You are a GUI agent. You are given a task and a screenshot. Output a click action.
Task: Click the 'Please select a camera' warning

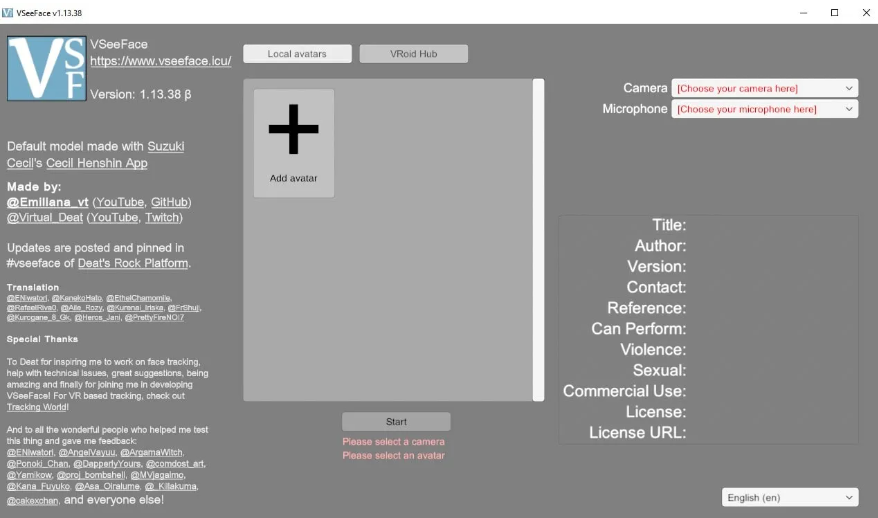click(x=393, y=442)
